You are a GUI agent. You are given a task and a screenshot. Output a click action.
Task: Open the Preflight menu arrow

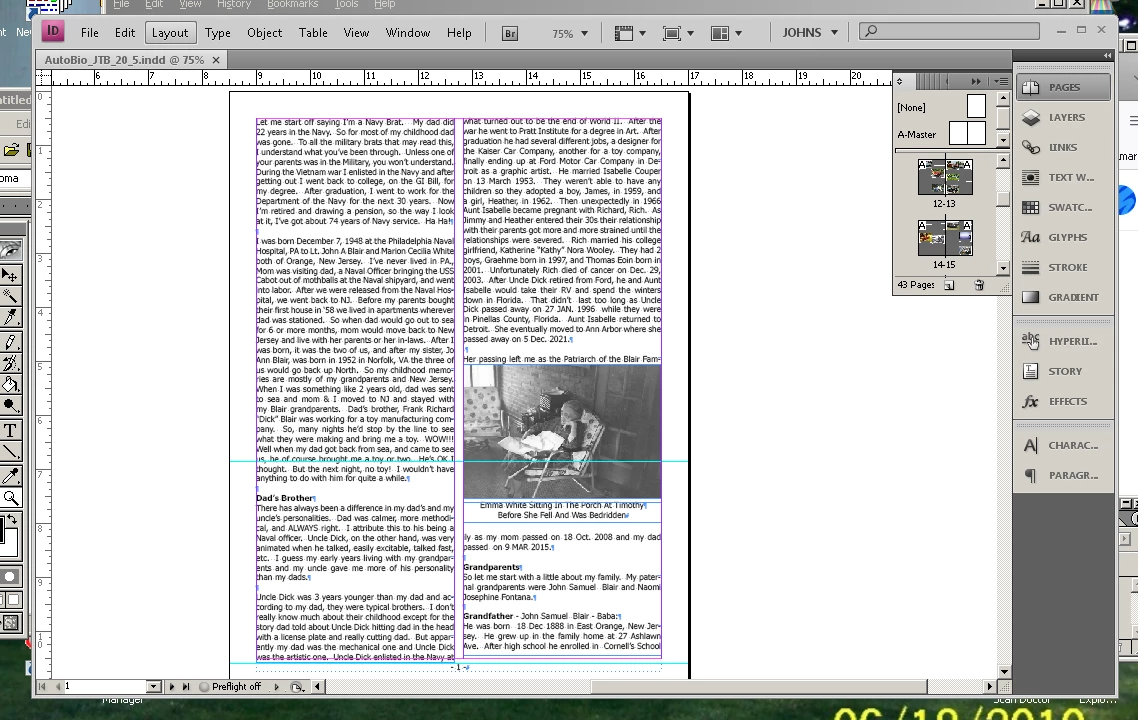pyautogui.click(x=276, y=687)
